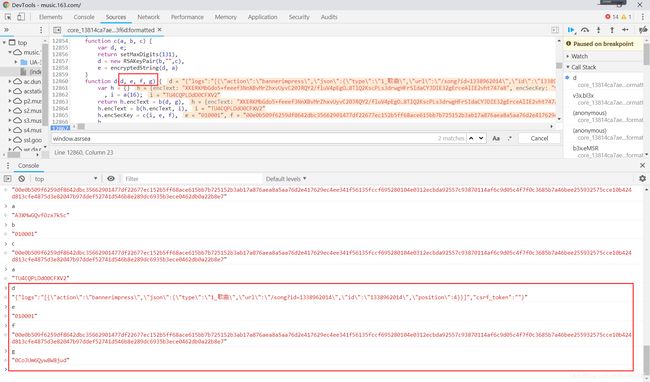Toggle match case (Aa) search option
650x382 pixels.
click(x=496, y=138)
